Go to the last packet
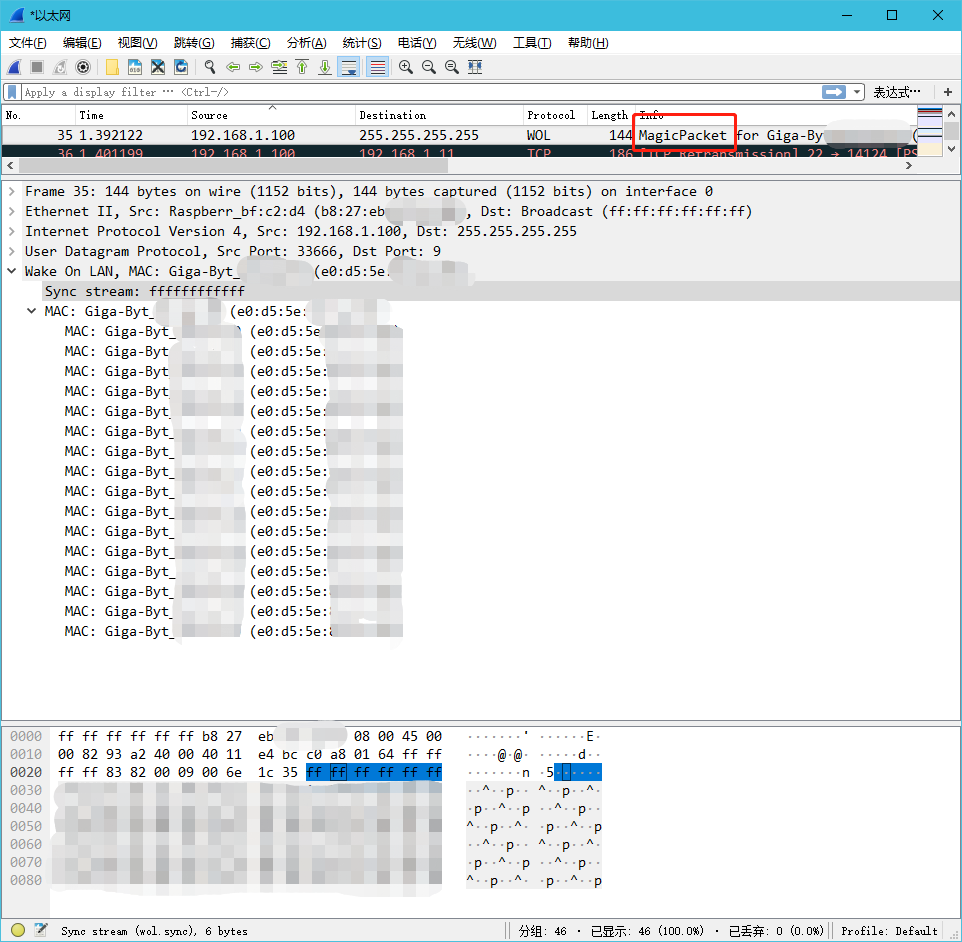 (323, 67)
